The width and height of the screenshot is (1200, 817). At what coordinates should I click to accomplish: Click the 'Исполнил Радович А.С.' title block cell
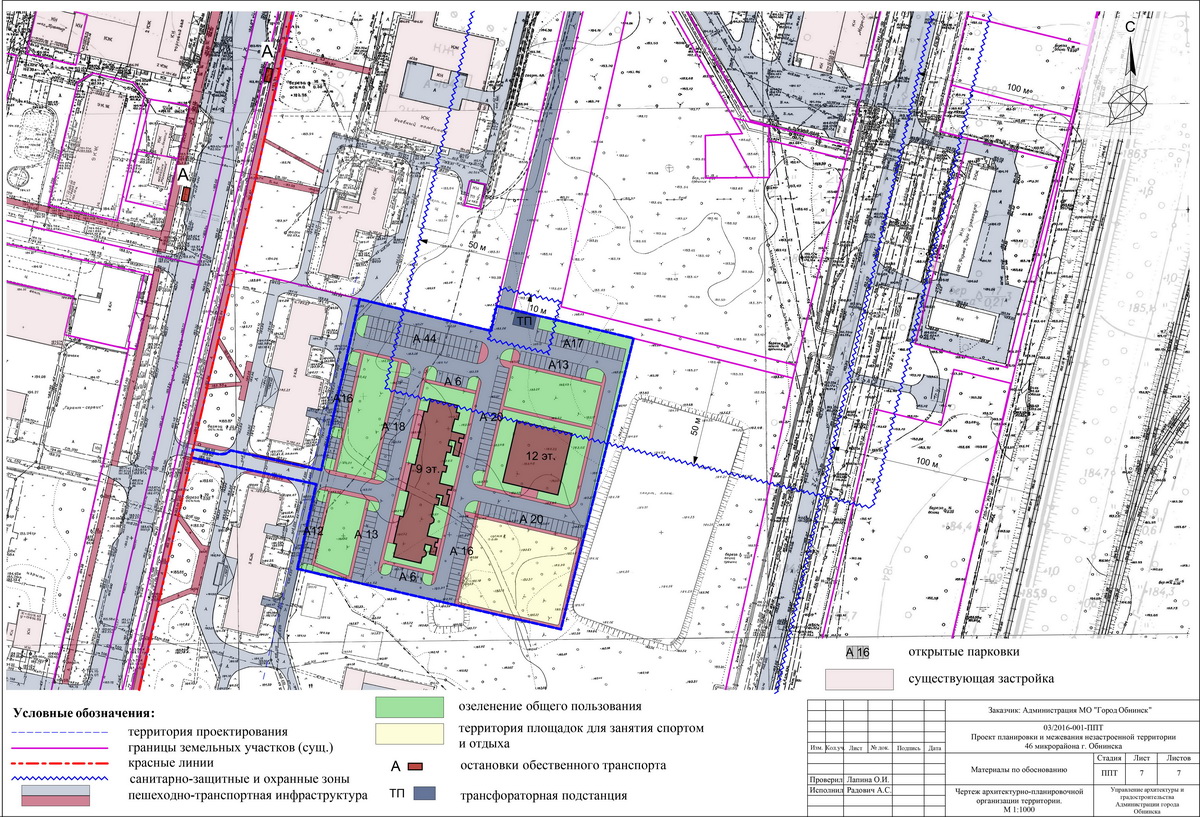(849, 792)
